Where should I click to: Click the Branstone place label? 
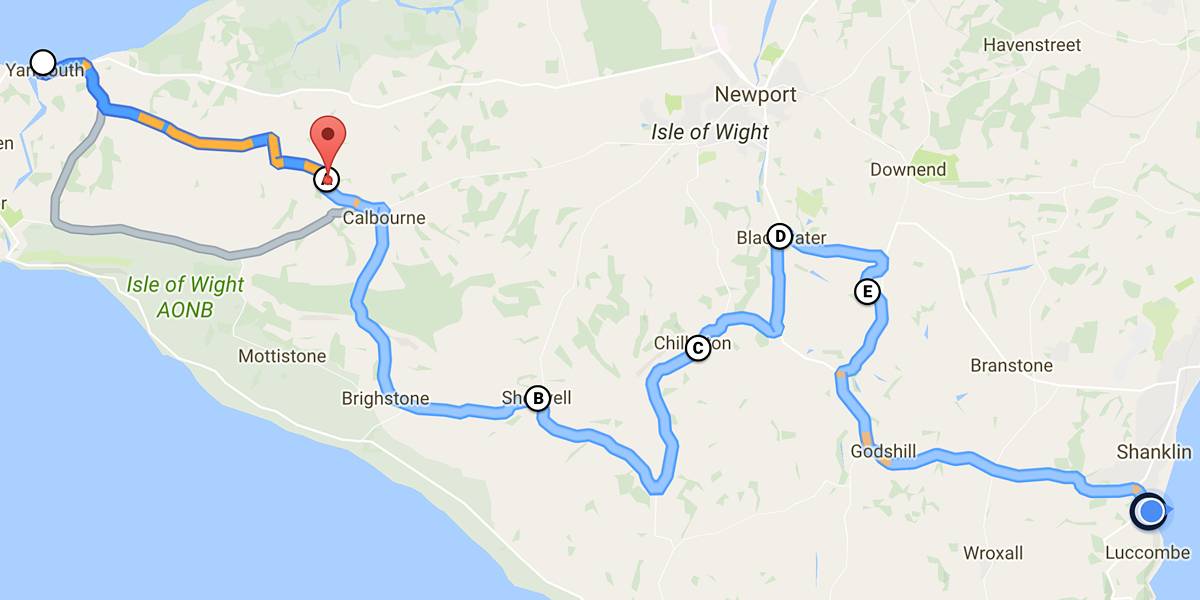pos(1011,366)
